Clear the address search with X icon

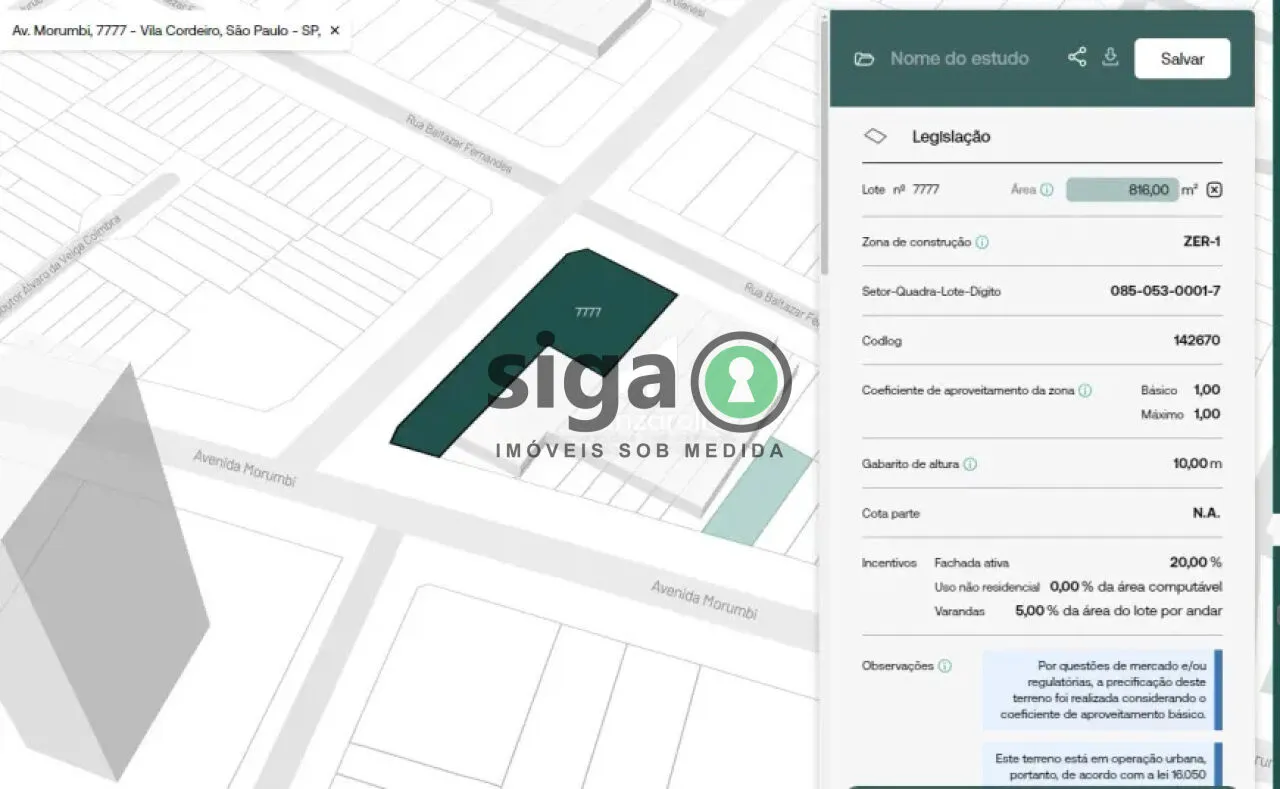(x=334, y=31)
